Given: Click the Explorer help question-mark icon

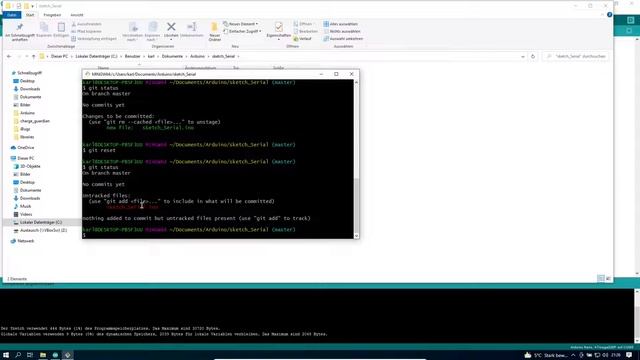Looking at the screenshot, I should pos(609,15).
